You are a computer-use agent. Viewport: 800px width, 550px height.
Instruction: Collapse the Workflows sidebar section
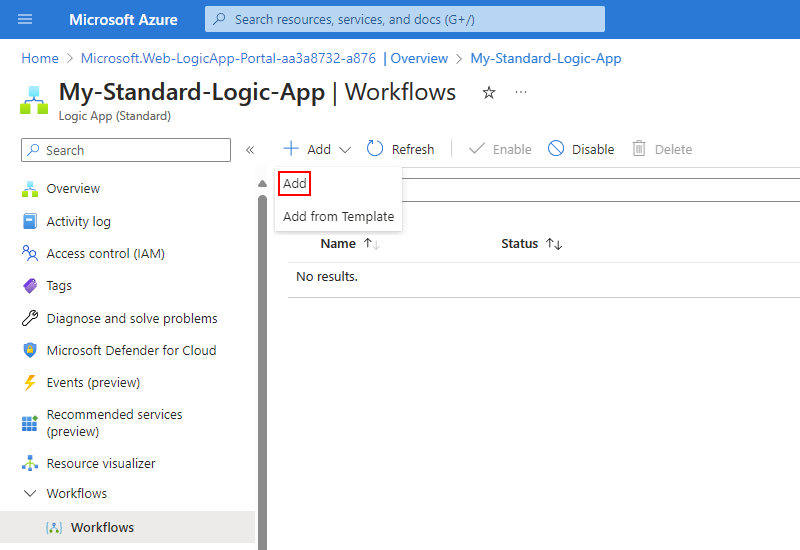(30, 493)
